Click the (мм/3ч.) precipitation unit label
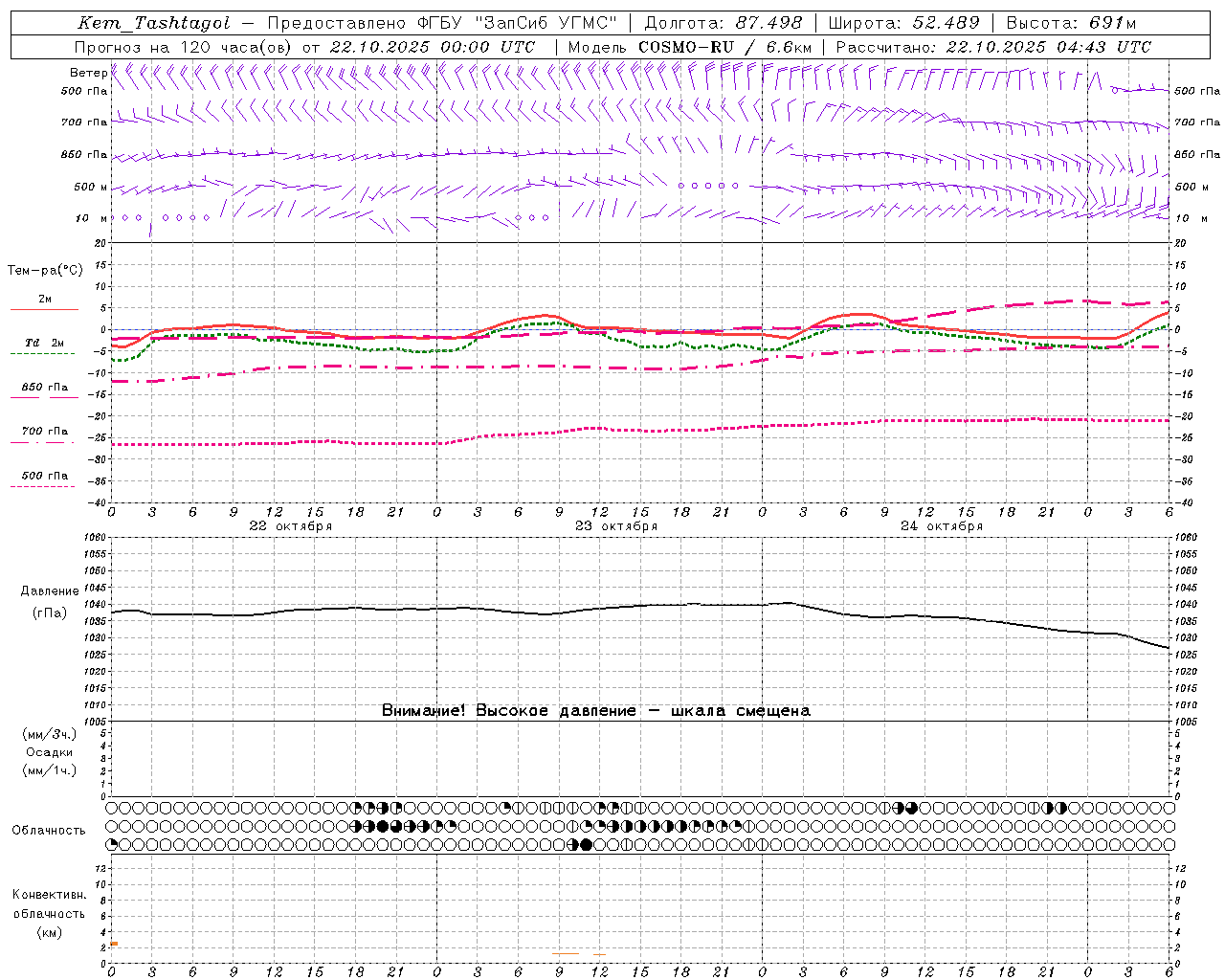 pos(49,734)
